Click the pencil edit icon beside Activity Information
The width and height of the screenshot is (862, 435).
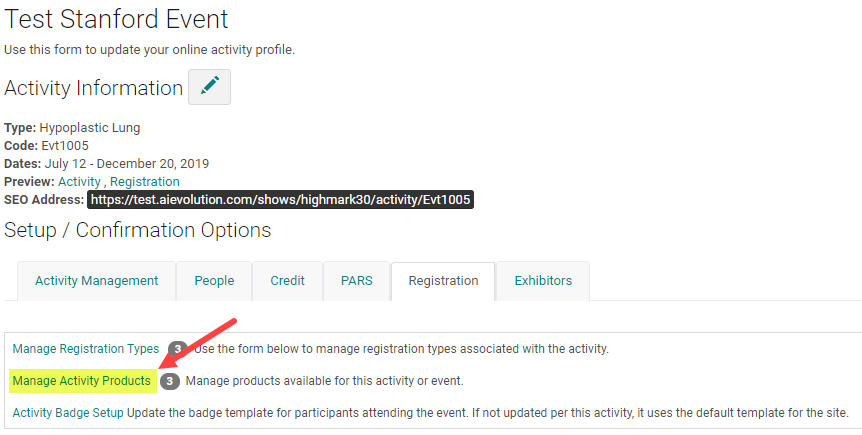click(x=209, y=87)
